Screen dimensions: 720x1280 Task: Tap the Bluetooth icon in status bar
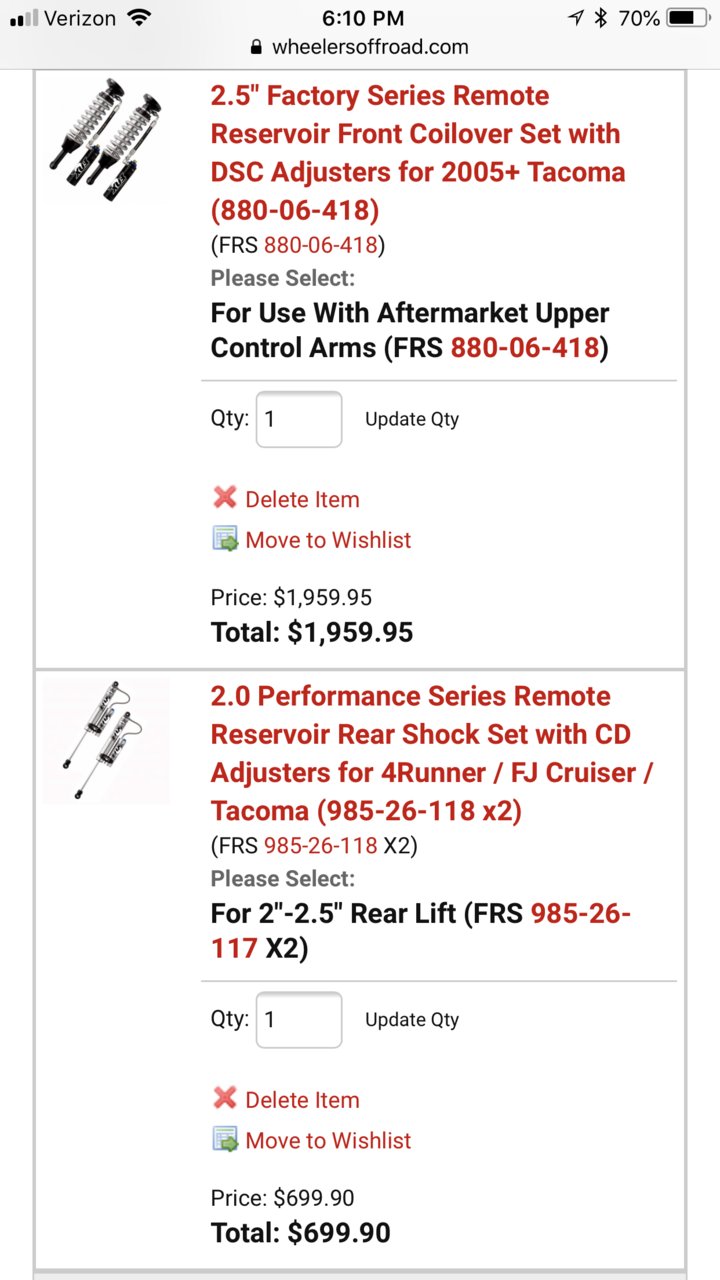(x=601, y=18)
